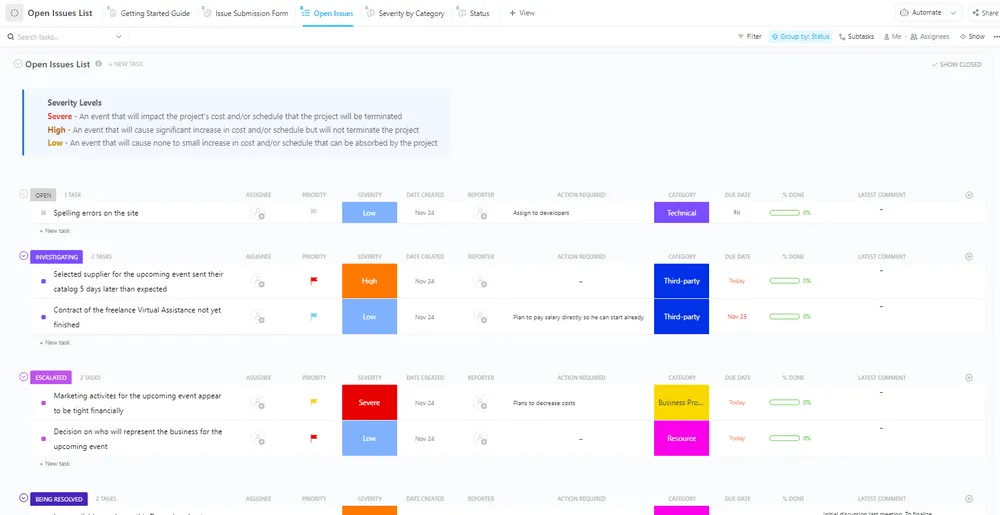Collapse the Investigating status group
The width and height of the screenshot is (1000, 515).
tap(24, 256)
